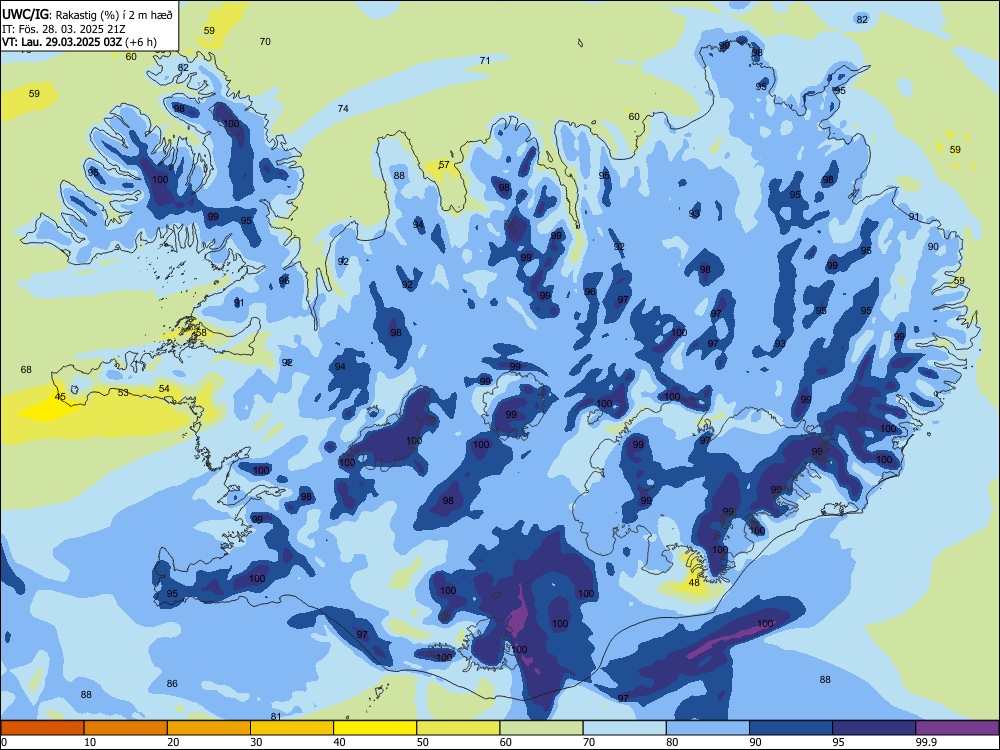The height and width of the screenshot is (750, 1000).
Task: Click the '86' value in the southwest sea
Action: click(x=172, y=683)
